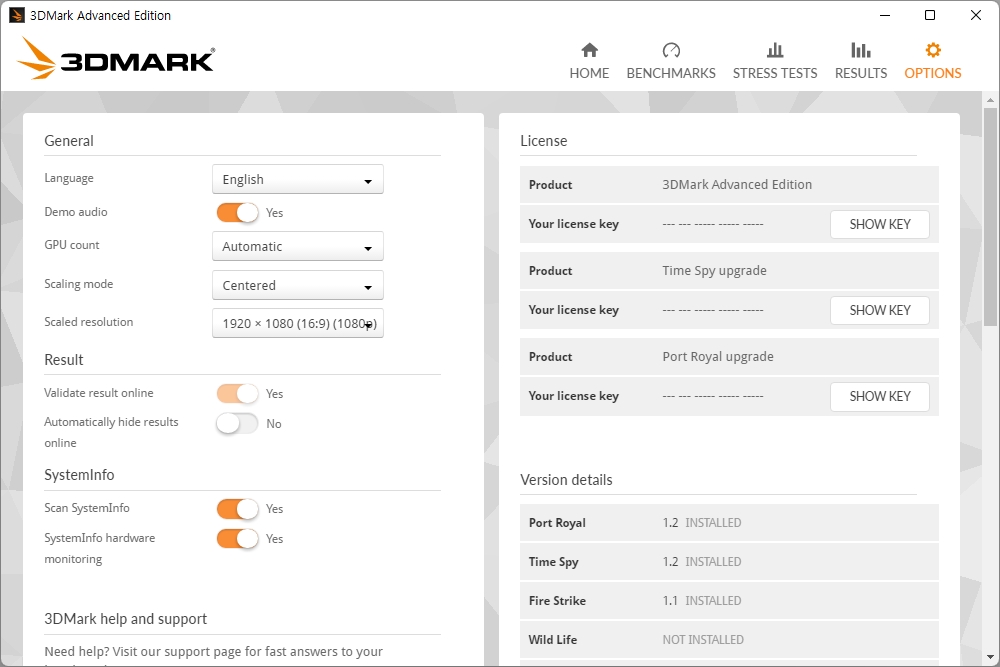Viewport: 1000px width, 667px height.
Task: Click Time Spy version row
Action: click(x=729, y=562)
